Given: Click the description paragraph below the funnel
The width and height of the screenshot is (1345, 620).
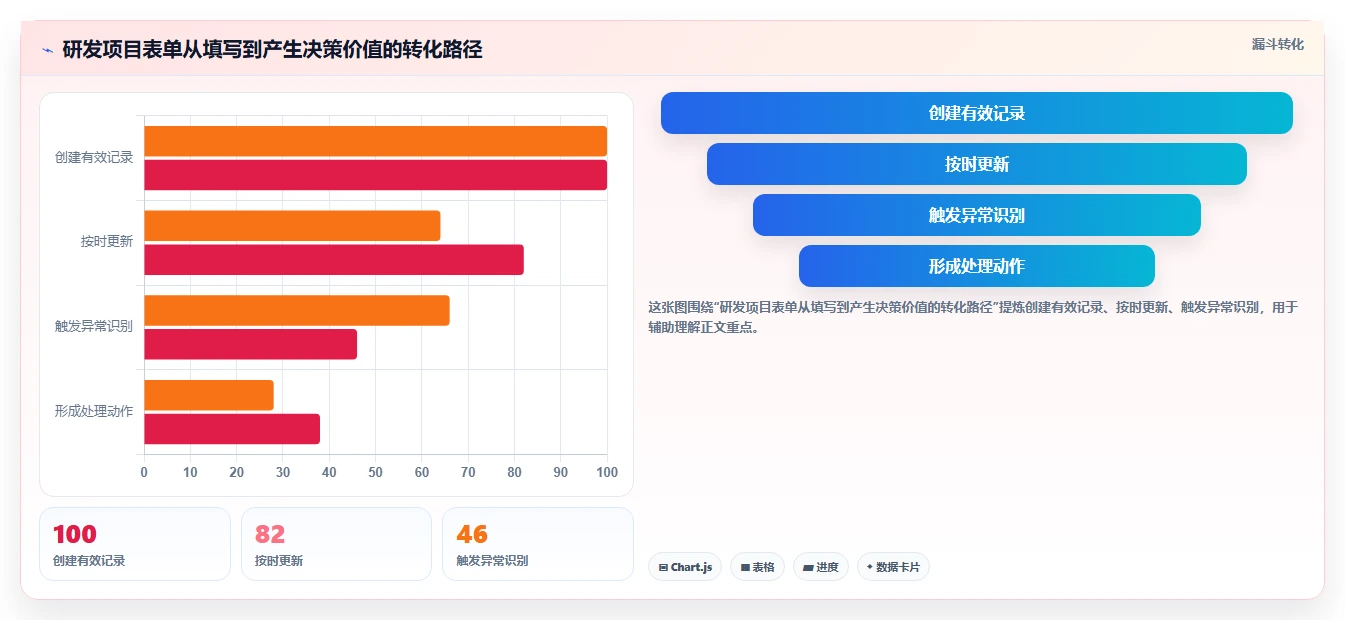Looking at the screenshot, I should coord(972,317).
